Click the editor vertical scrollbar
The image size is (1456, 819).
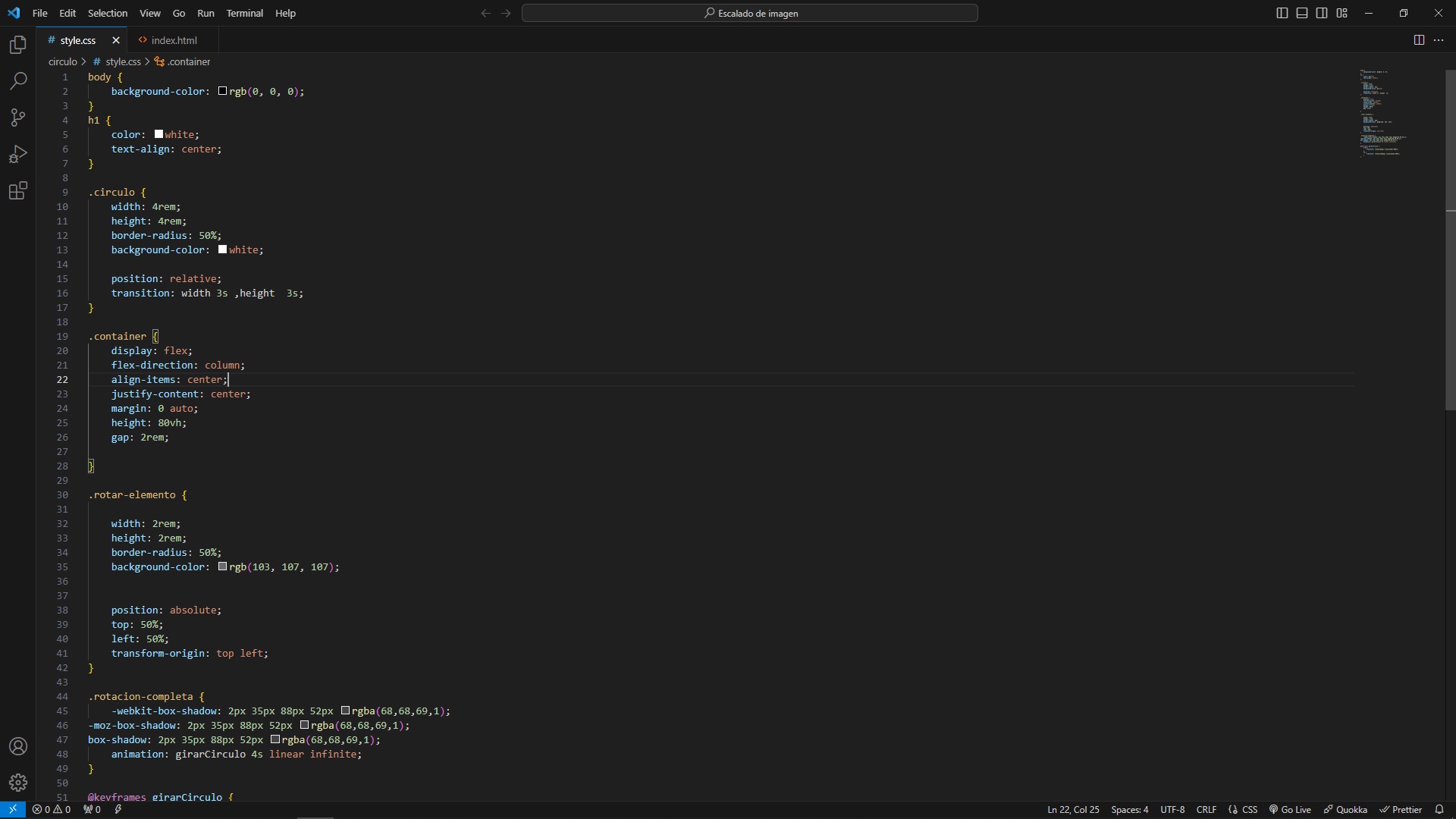(1450, 240)
